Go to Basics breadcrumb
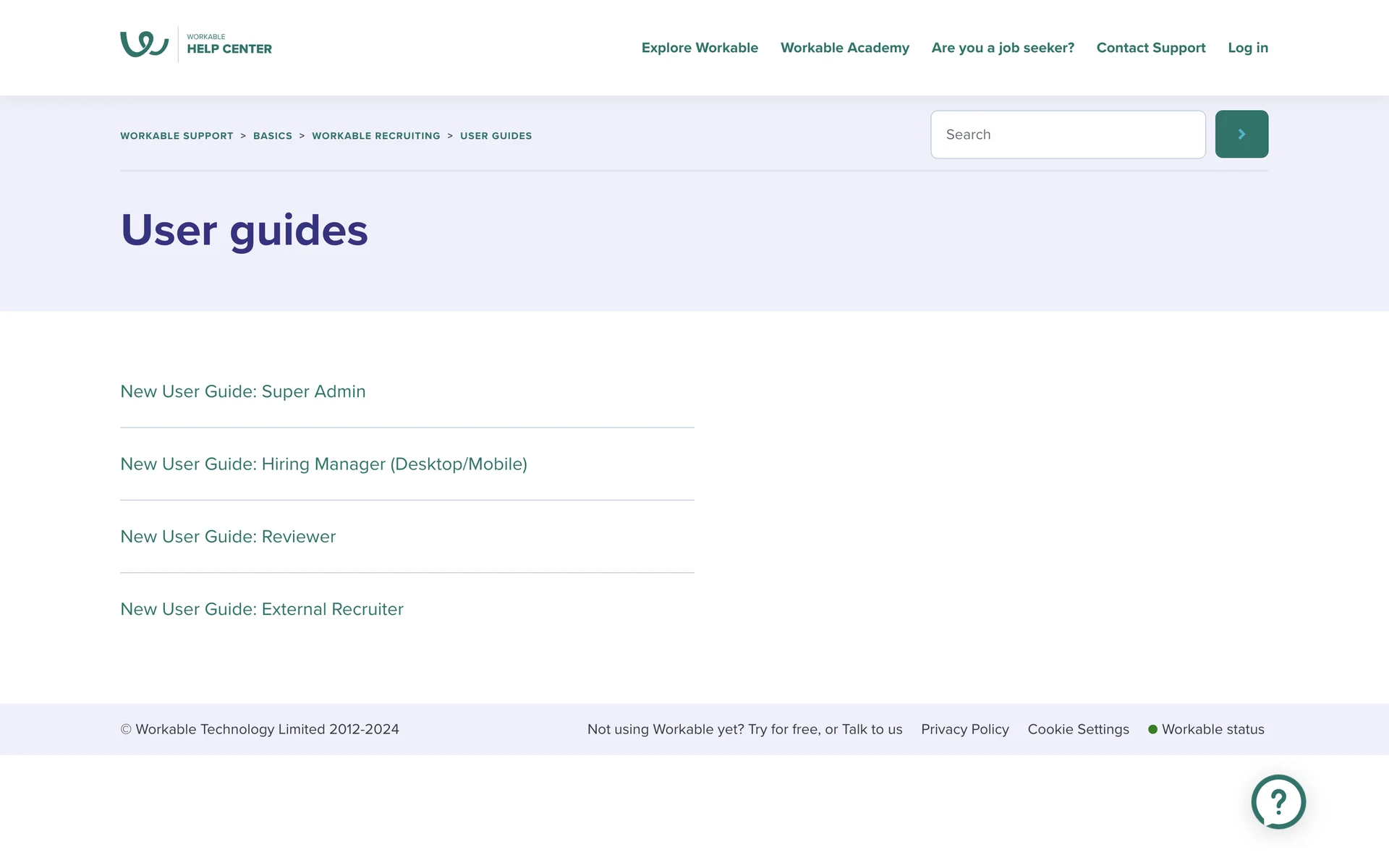Image resolution: width=1389 pixels, height=868 pixels. [x=272, y=136]
